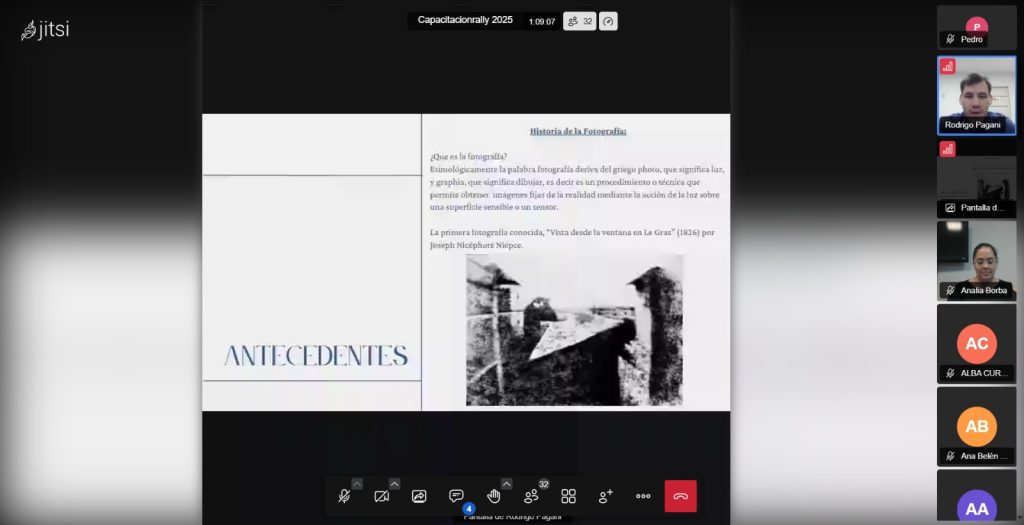Screen dimensions: 1024x525
Task: Click the '¿Que es la fotografía?' text
Action: click(x=468, y=157)
